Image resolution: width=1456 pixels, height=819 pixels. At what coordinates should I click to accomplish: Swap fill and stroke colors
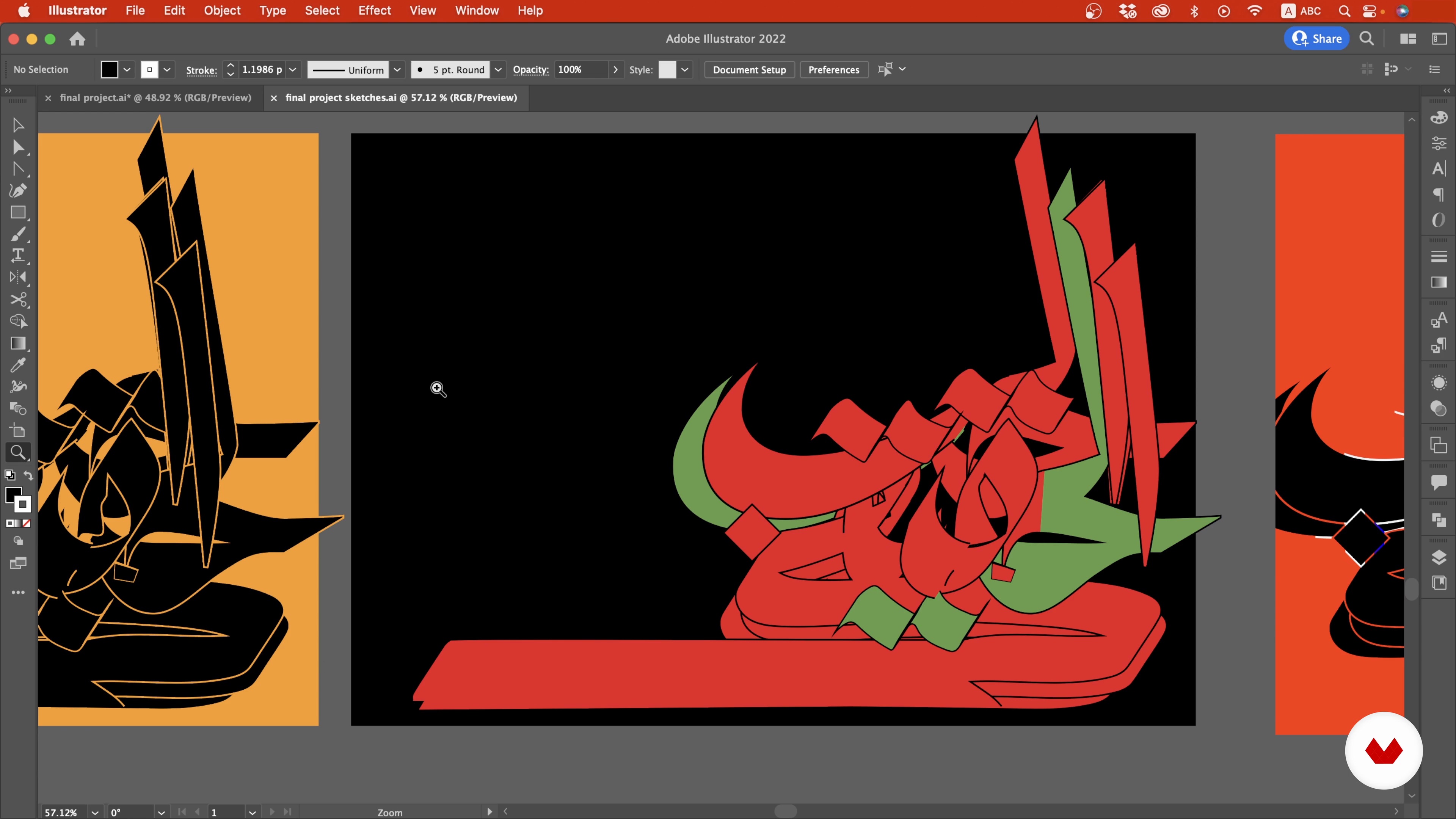coord(28,475)
